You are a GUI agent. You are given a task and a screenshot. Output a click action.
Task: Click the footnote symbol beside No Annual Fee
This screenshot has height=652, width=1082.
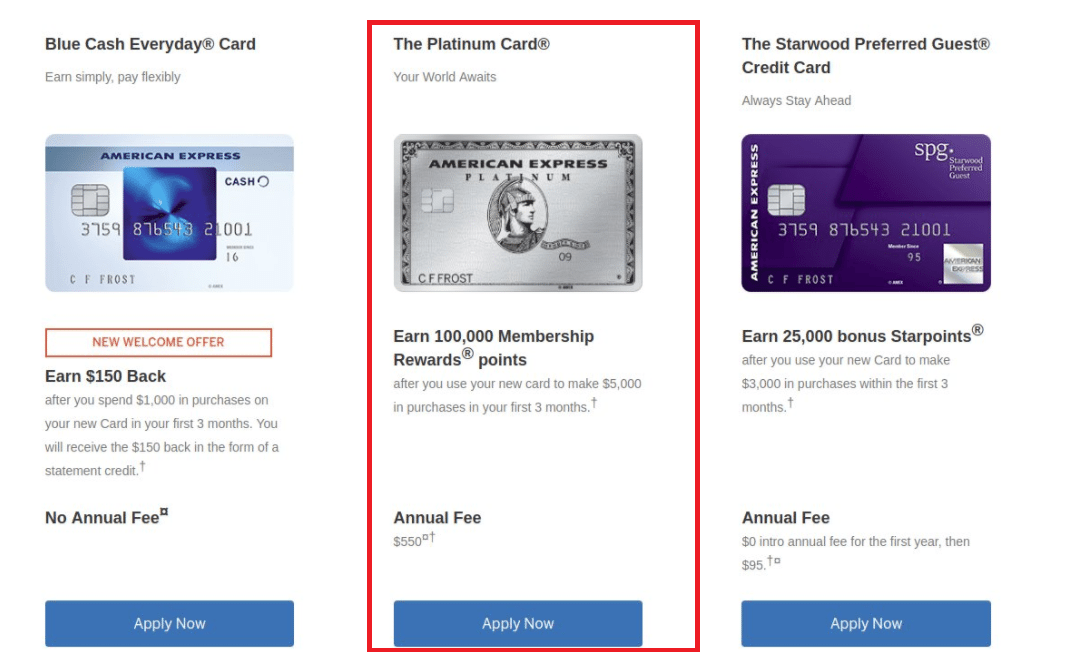coord(164,513)
